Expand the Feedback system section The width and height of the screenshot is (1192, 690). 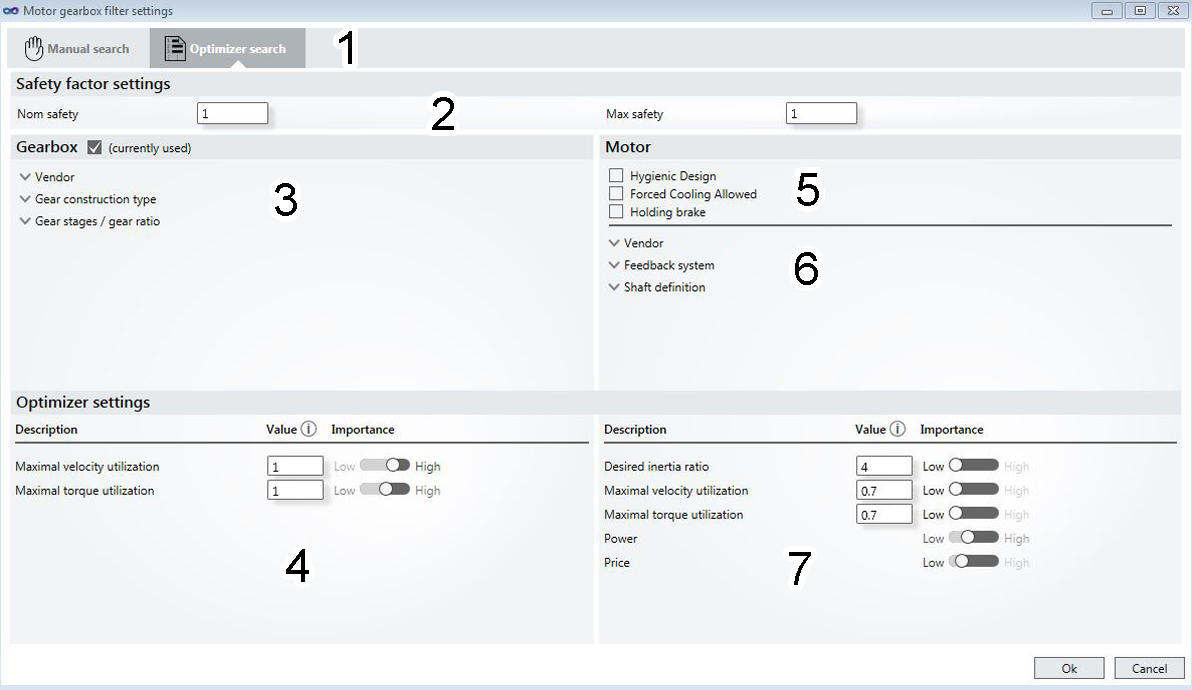[661, 265]
